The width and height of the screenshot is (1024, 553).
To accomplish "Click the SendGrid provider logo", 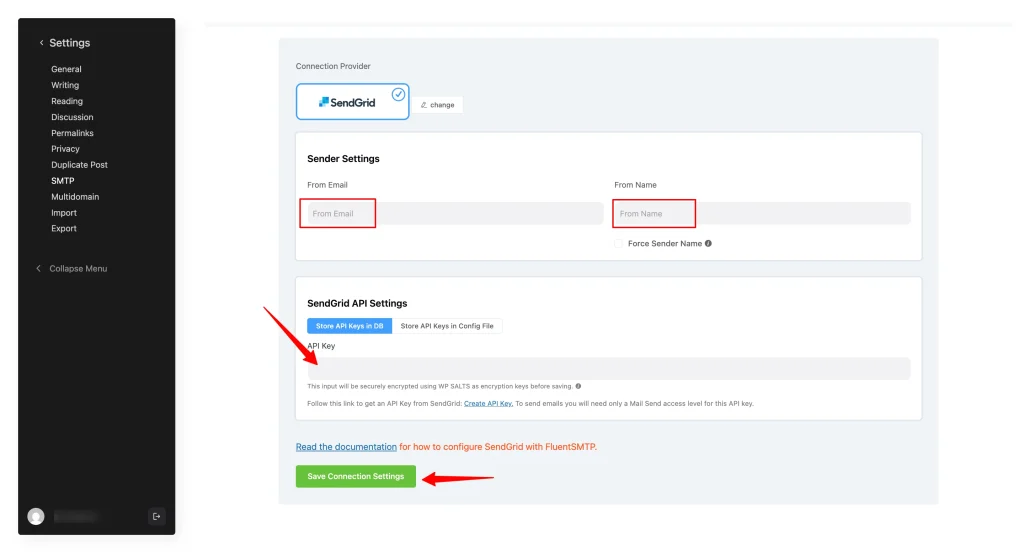I will pyautogui.click(x=347, y=102).
